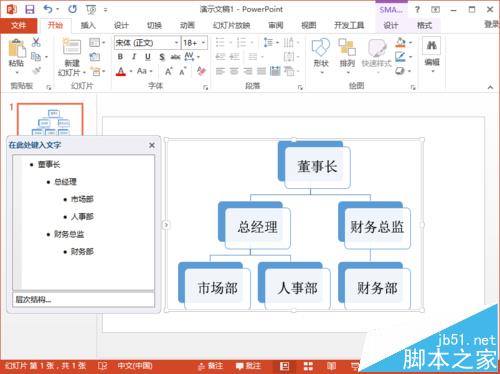Click the Paste clipboard icon

(x=17, y=49)
